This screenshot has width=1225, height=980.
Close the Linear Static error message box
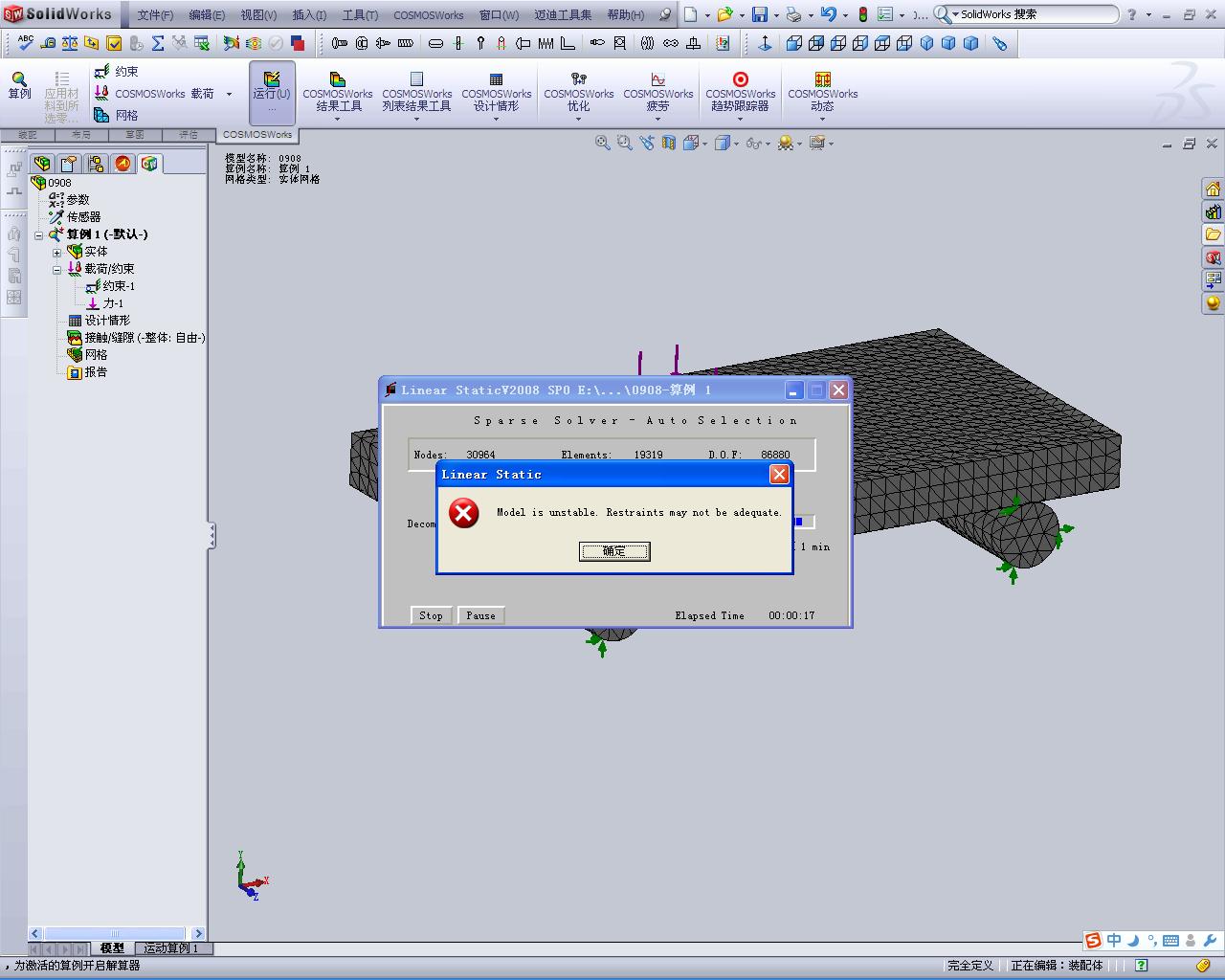(779, 474)
